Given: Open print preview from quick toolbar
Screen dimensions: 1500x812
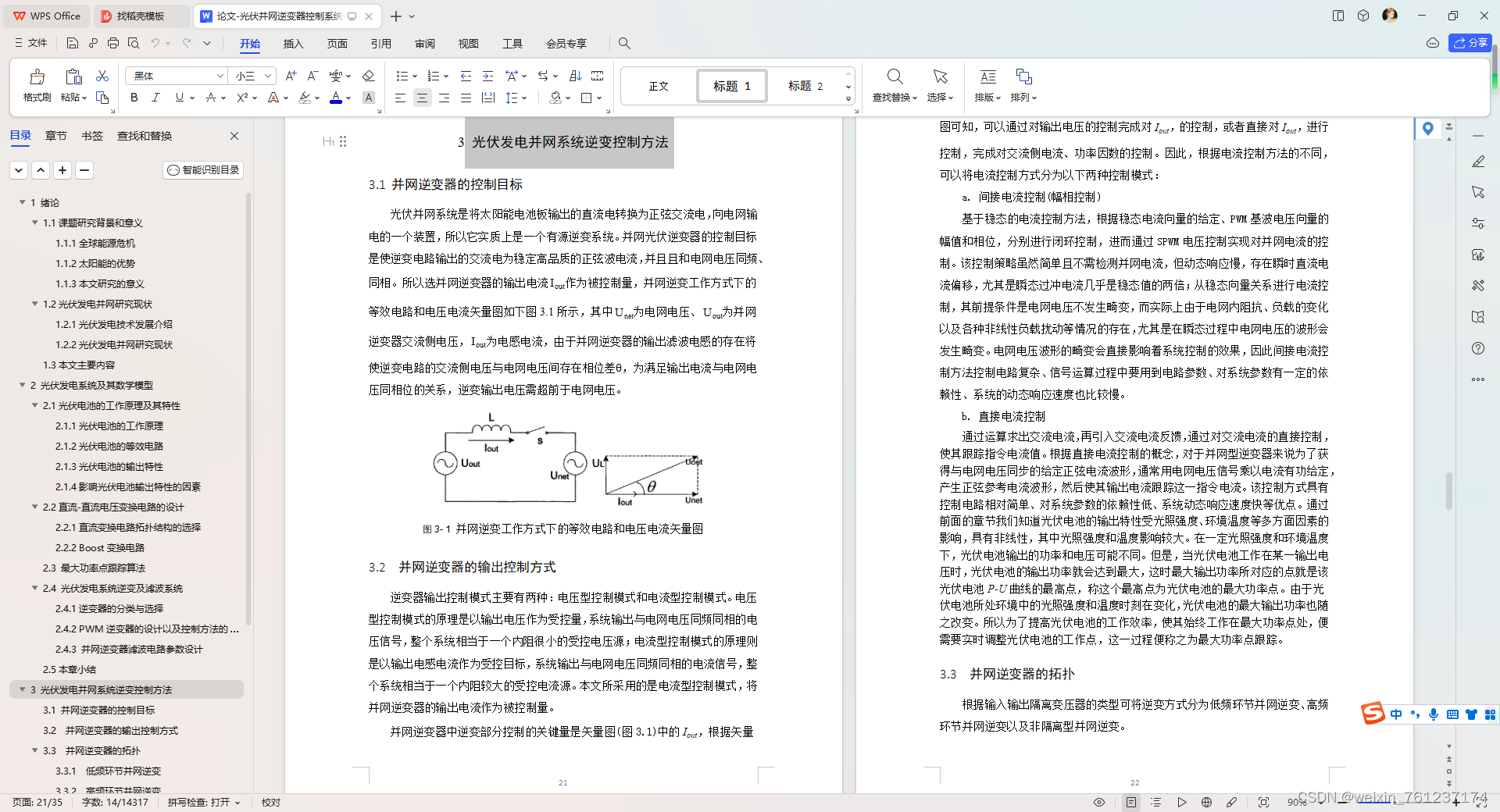Looking at the screenshot, I should click(x=134, y=43).
